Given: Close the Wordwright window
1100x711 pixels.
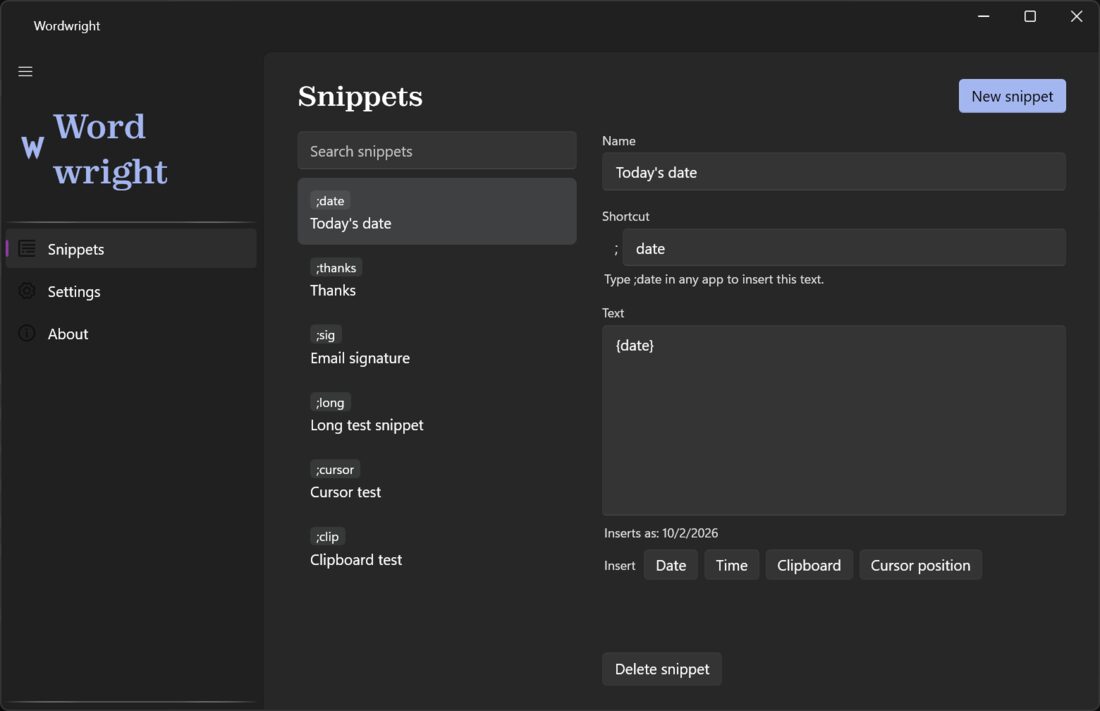Looking at the screenshot, I should coord(1076,16).
